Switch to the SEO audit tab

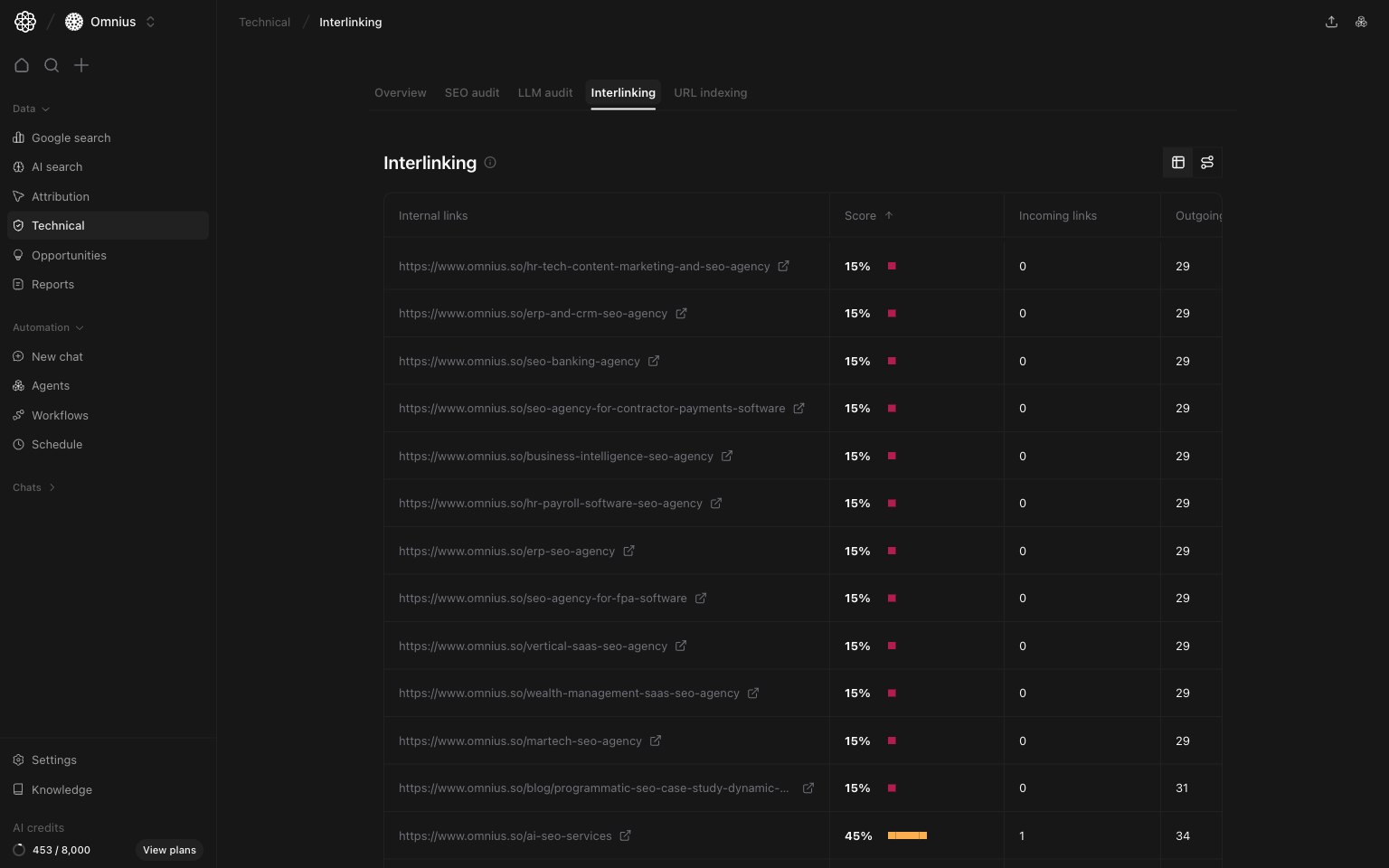[471, 92]
